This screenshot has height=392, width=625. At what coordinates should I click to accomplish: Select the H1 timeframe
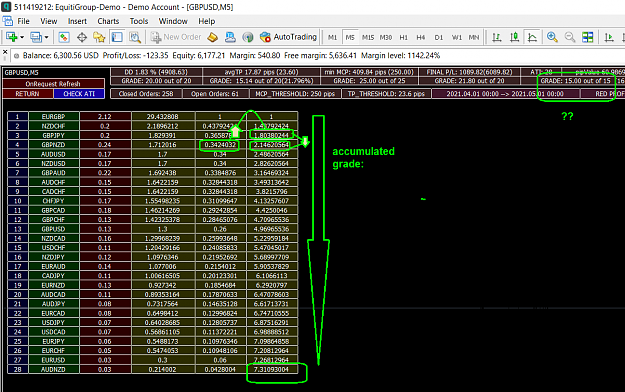click(x=403, y=37)
